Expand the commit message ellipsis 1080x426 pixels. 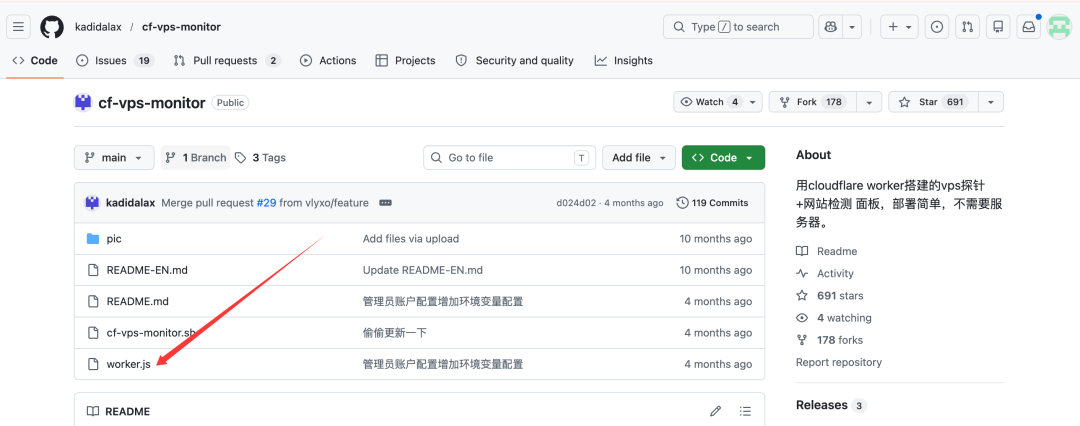click(385, 203)
